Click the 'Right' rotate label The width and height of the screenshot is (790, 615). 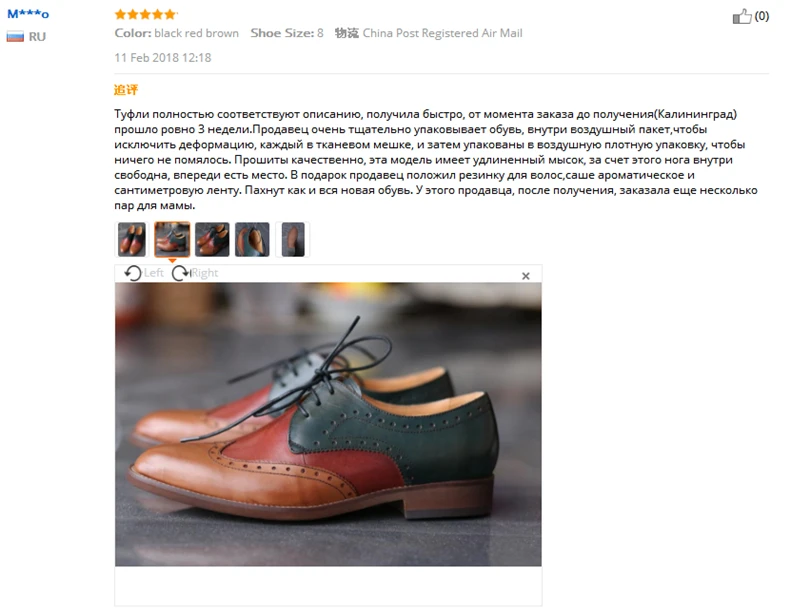coord(204,273)
